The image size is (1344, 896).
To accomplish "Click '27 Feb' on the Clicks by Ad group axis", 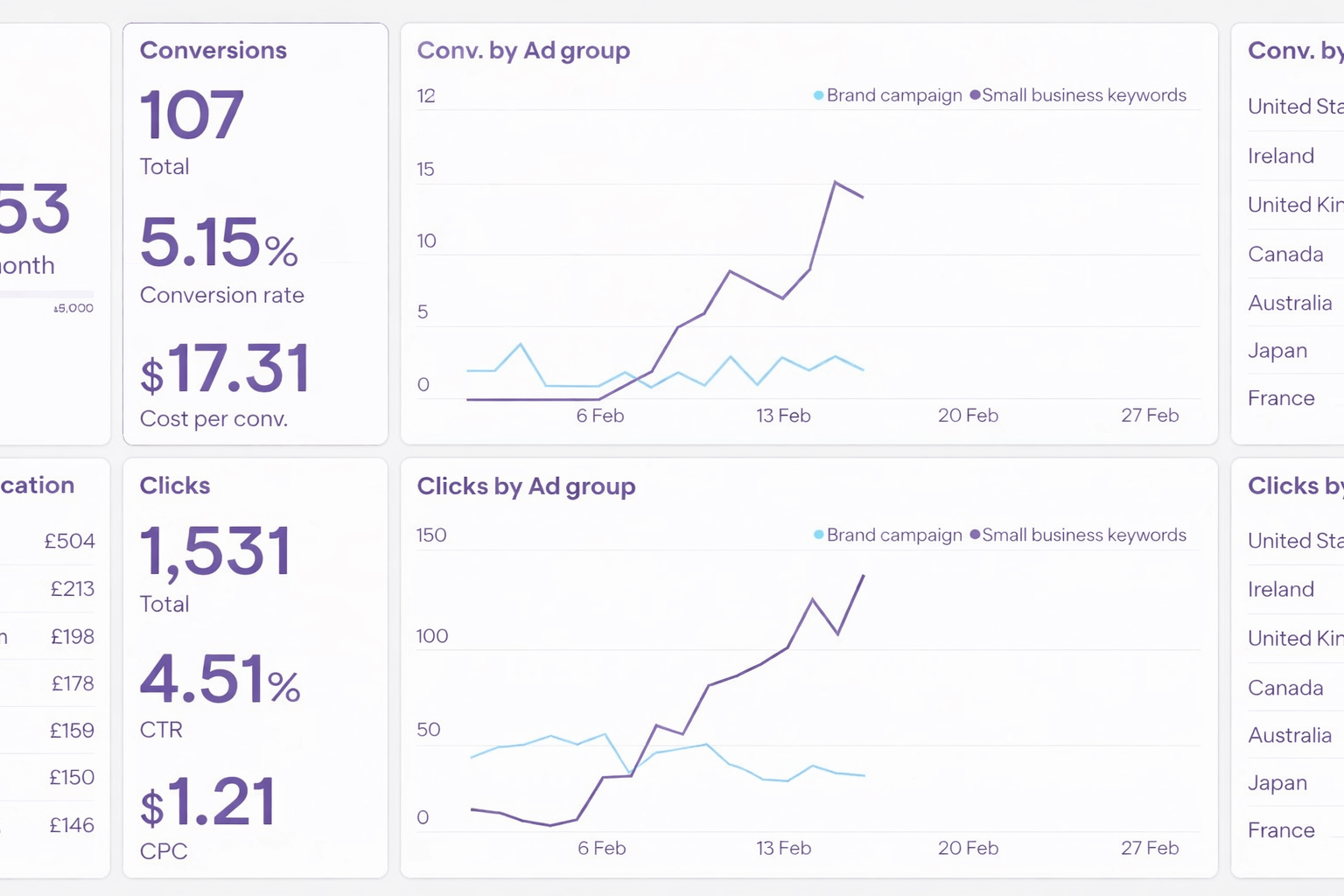I will point(1150,848).
